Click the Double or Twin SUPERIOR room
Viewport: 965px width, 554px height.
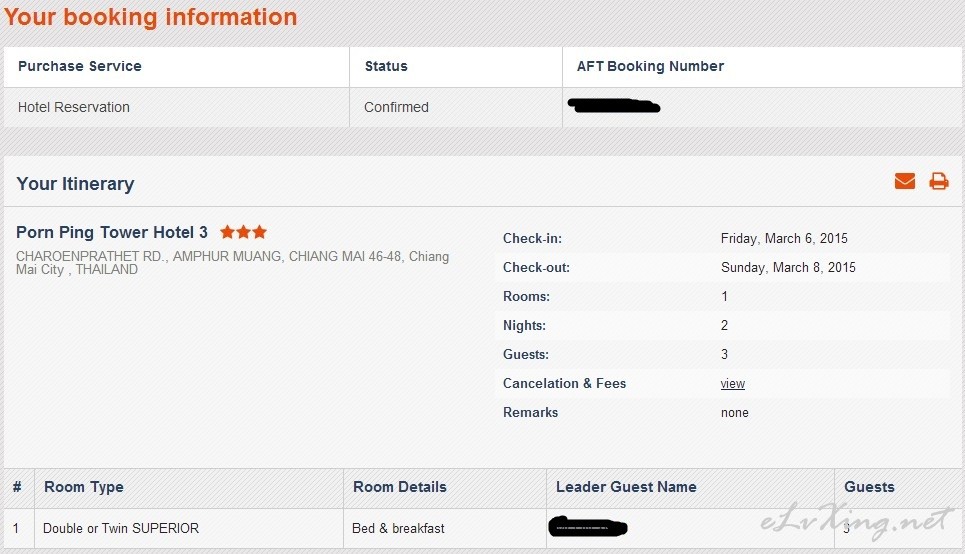click(x=121, y=528)
